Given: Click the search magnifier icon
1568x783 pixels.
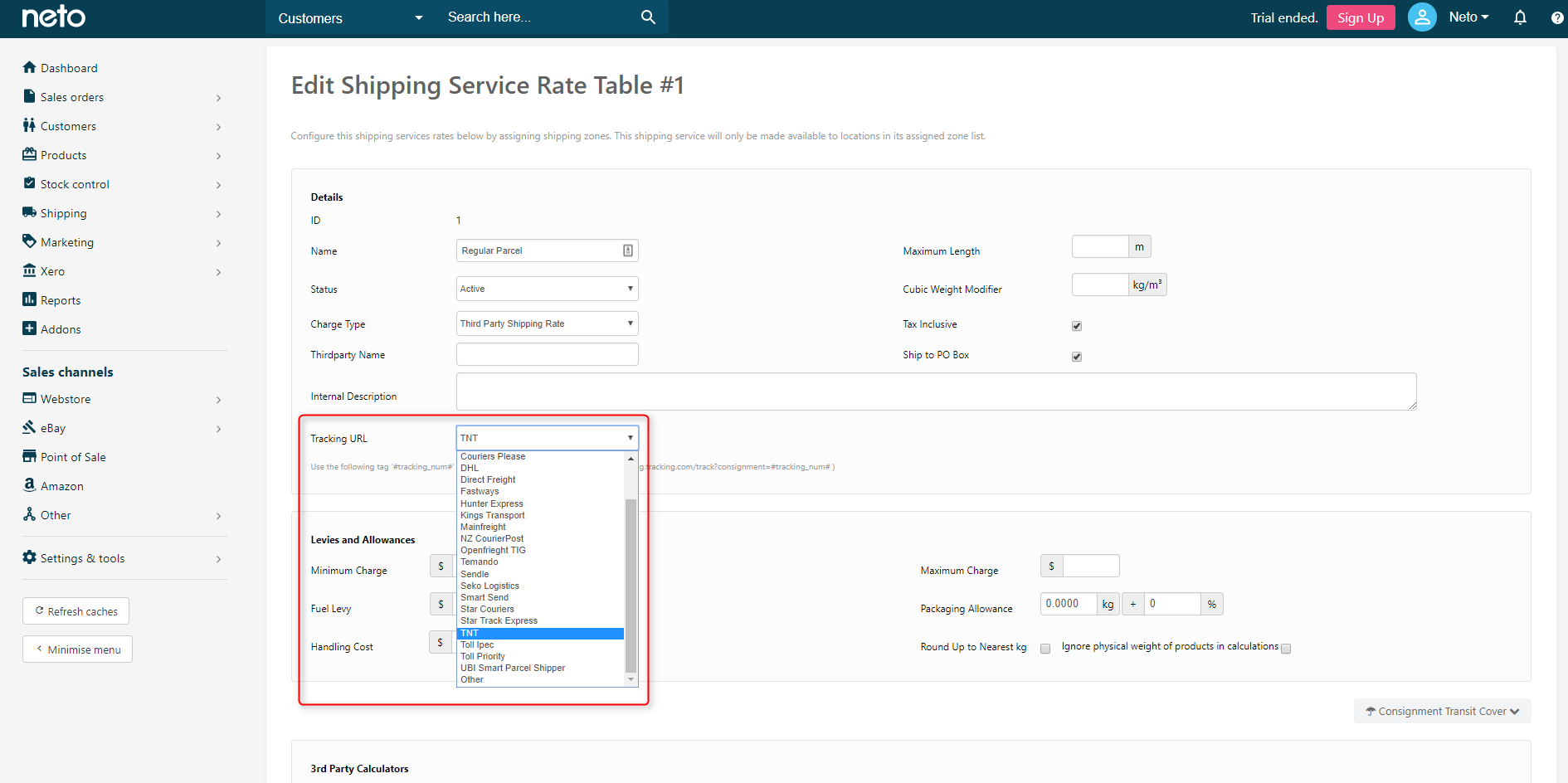Looking at the screenshot, I should point(648,17).
